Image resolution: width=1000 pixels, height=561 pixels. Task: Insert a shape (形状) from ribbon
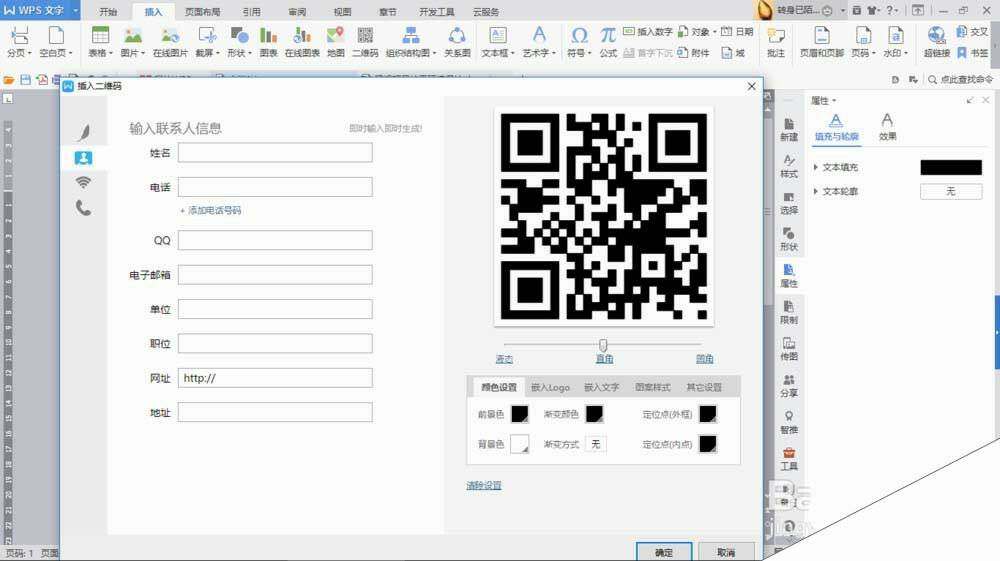[239, 42]
